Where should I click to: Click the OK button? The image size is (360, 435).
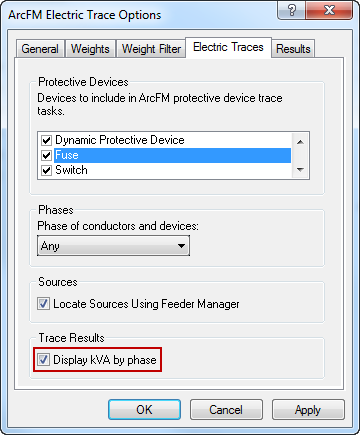(x=144, y=410)
